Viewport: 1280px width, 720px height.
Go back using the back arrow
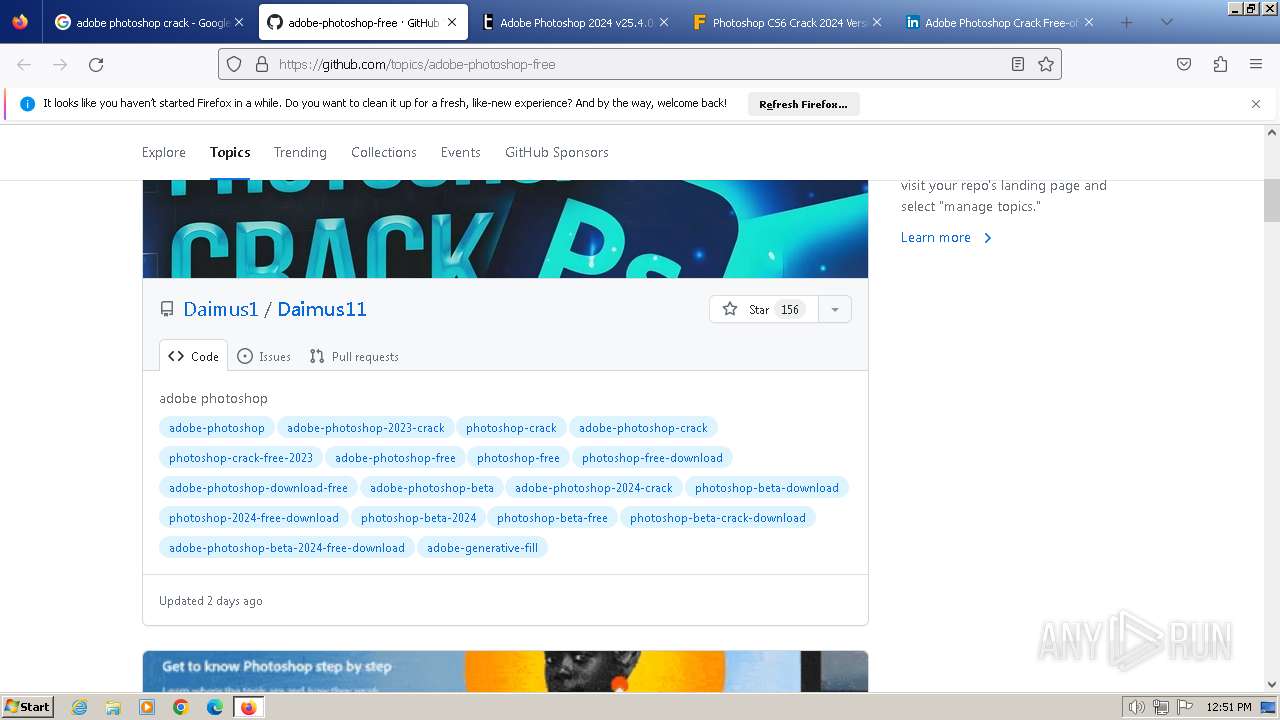(24, 64)
